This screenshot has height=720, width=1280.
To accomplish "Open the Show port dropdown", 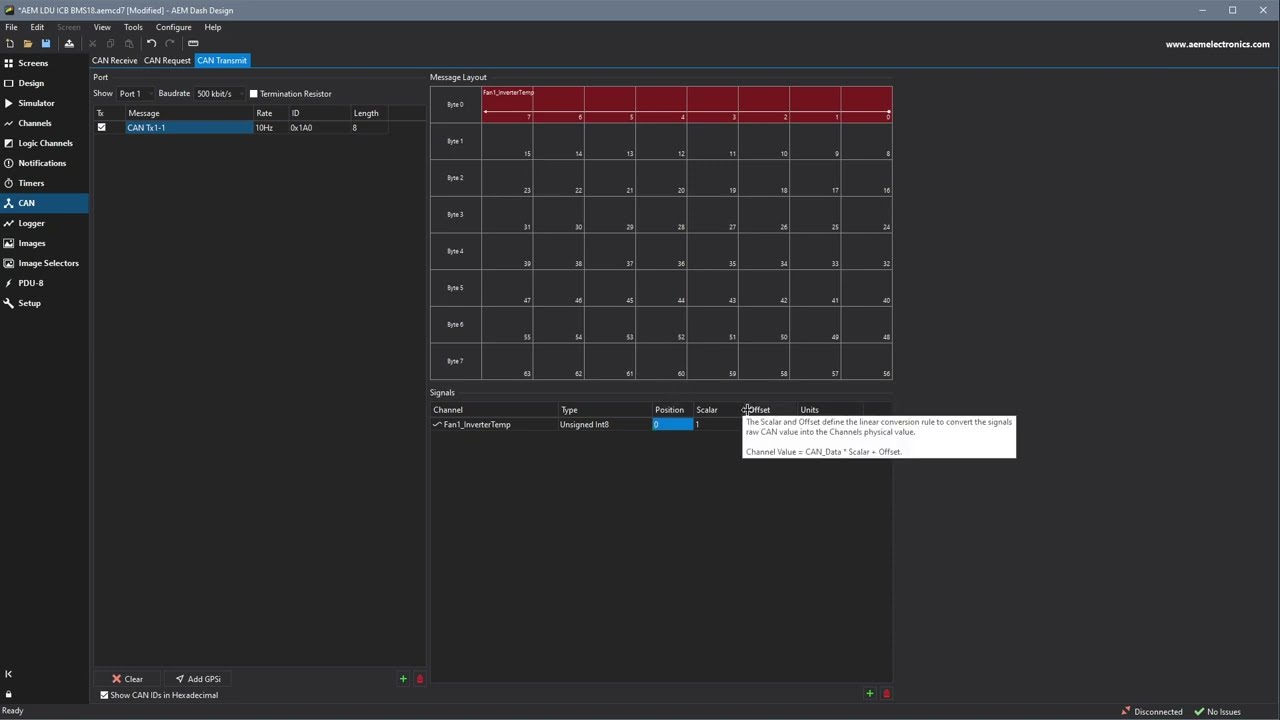I will (135, 94).
